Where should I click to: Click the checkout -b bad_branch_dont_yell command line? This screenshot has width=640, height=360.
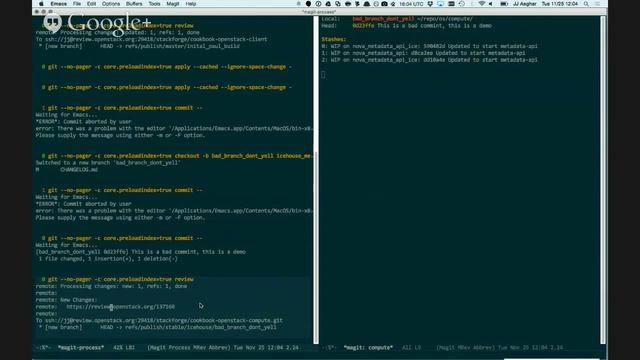pos(176,156)
